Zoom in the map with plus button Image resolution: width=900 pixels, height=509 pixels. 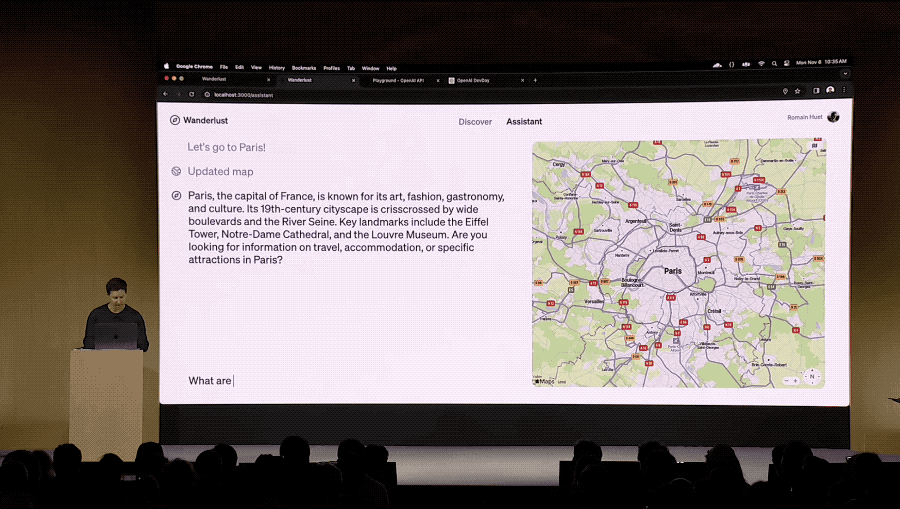point(797,380)
